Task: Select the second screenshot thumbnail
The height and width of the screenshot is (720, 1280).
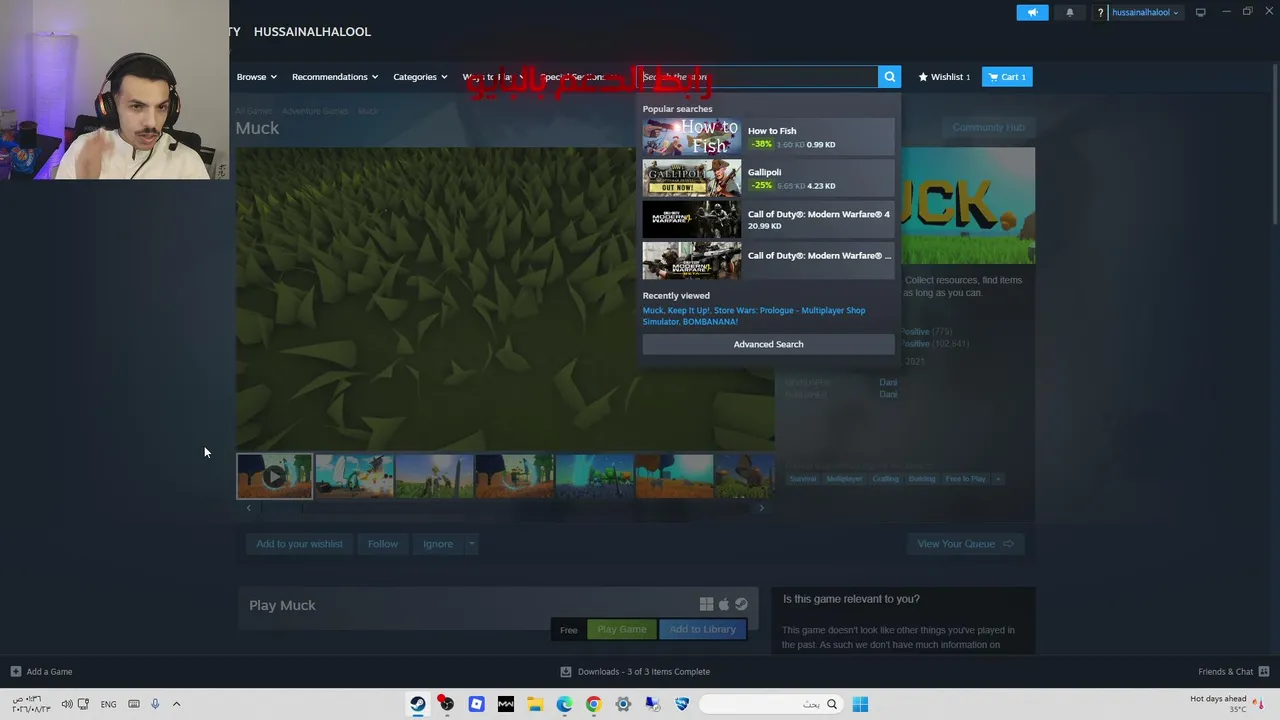Action: [354, 476]
